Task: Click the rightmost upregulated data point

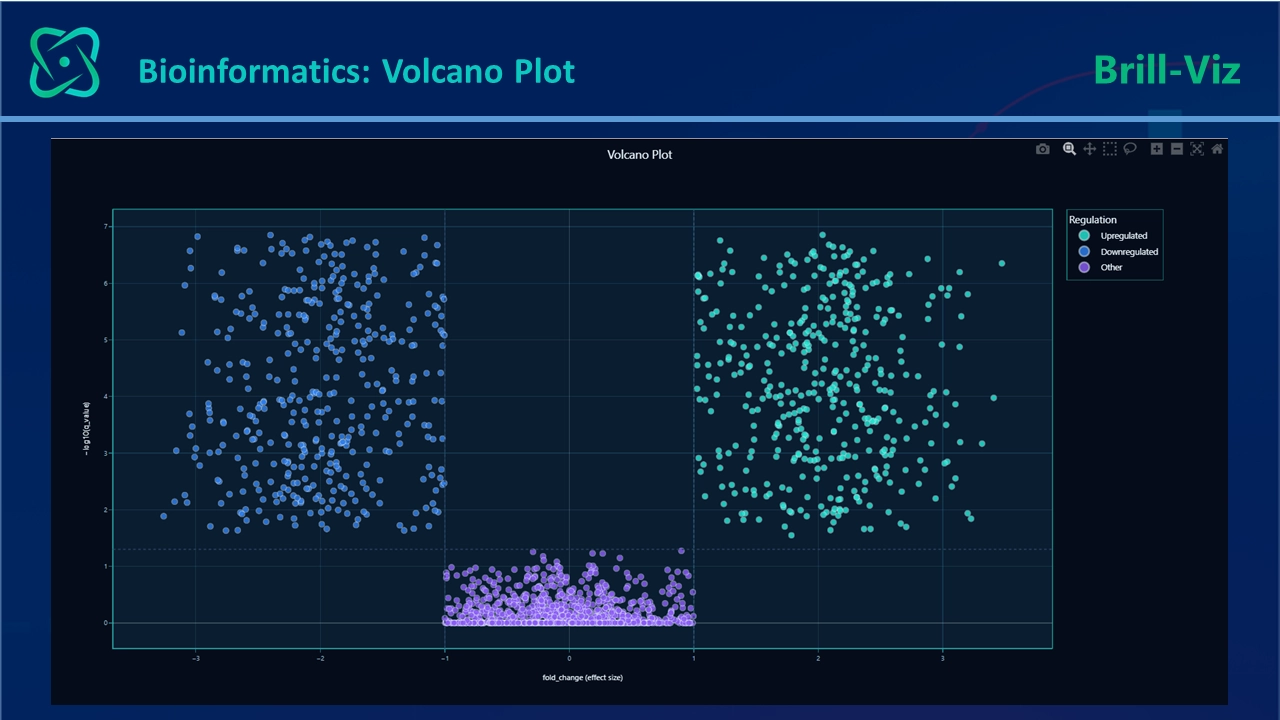Action: click(x=1002, y=264)
